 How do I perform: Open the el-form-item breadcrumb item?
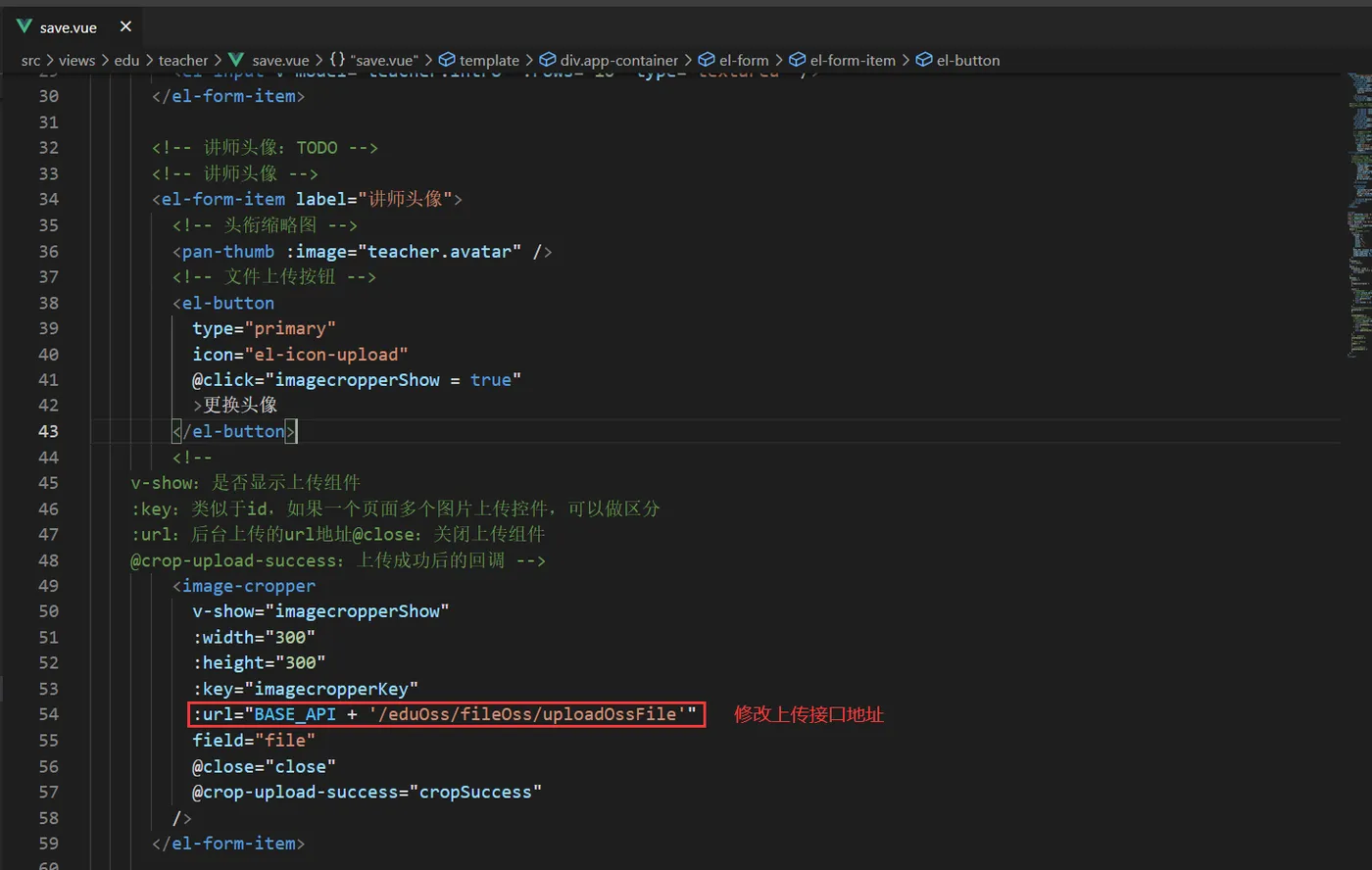point(853,61)
